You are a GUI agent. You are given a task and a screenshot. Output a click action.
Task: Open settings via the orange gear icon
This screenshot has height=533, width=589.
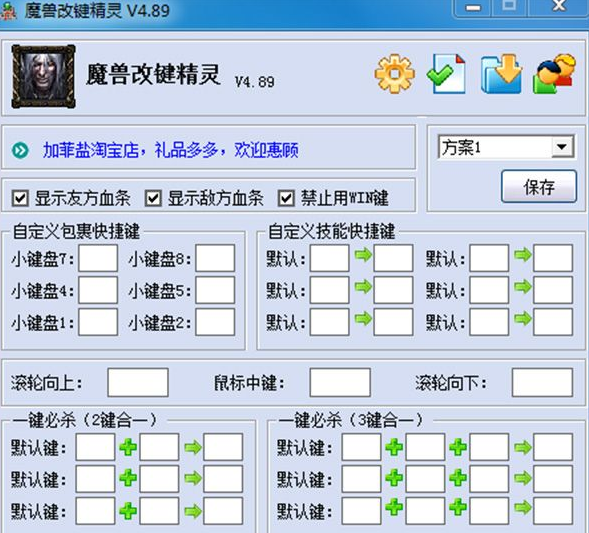[x=394, y=74]
